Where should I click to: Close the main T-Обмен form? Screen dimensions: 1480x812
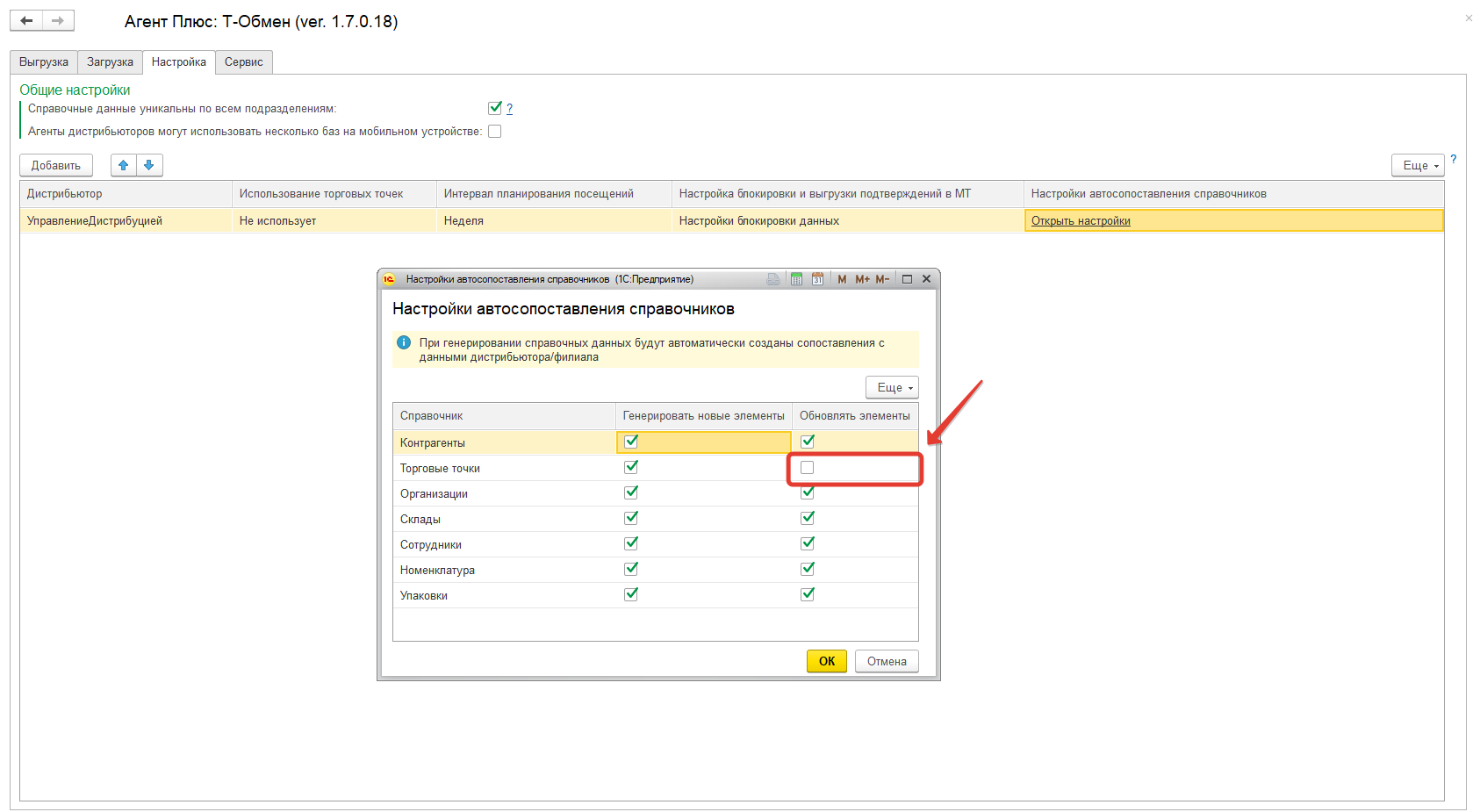1469,18
